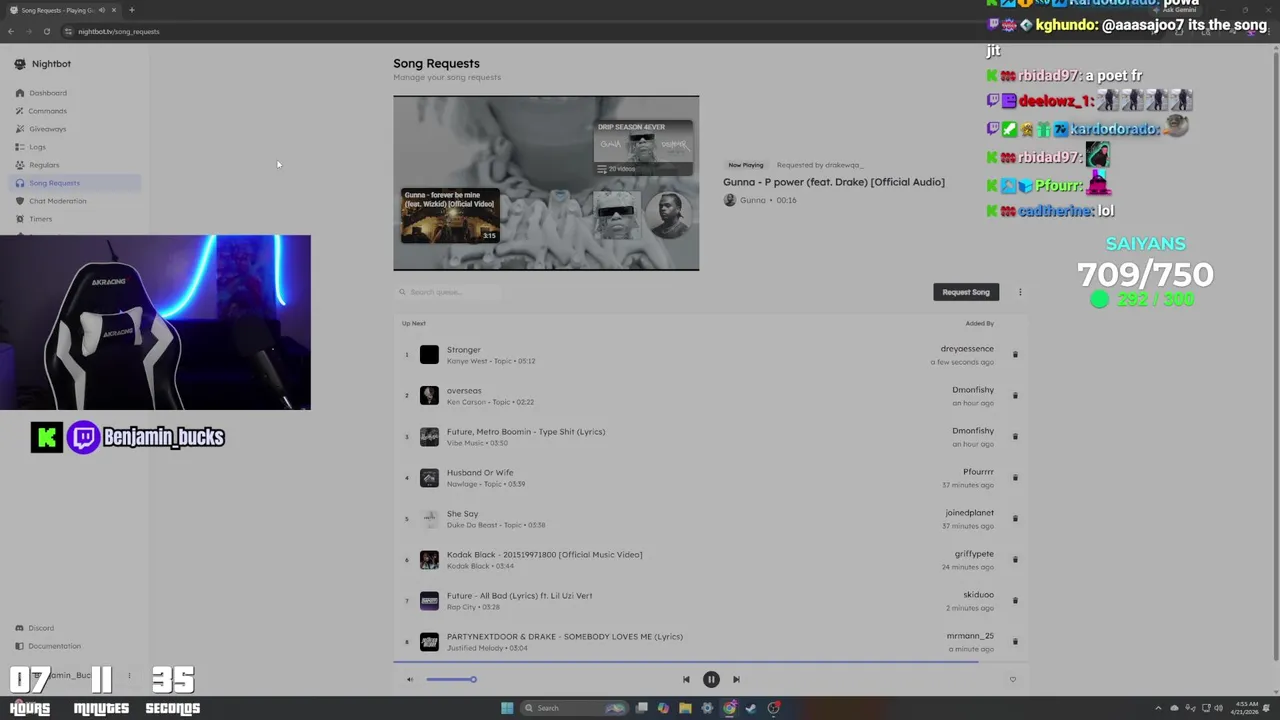Image resolution: width=1280 pixels, height=720 pixels.
Task: Open Chat Moderation page
Action: (58, 201)
